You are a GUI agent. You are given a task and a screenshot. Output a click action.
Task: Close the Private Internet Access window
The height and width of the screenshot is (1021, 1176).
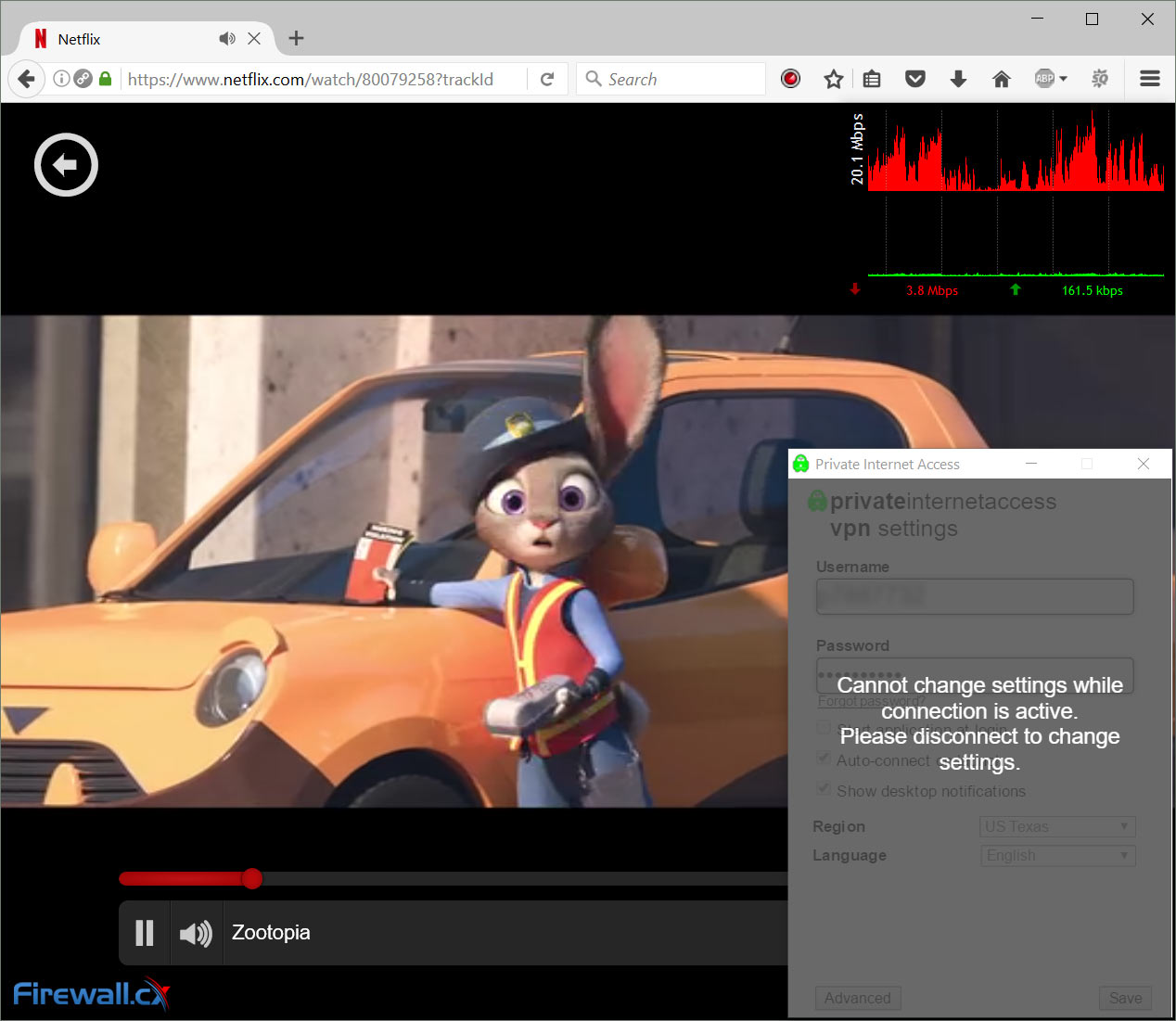pos(1144,464)
